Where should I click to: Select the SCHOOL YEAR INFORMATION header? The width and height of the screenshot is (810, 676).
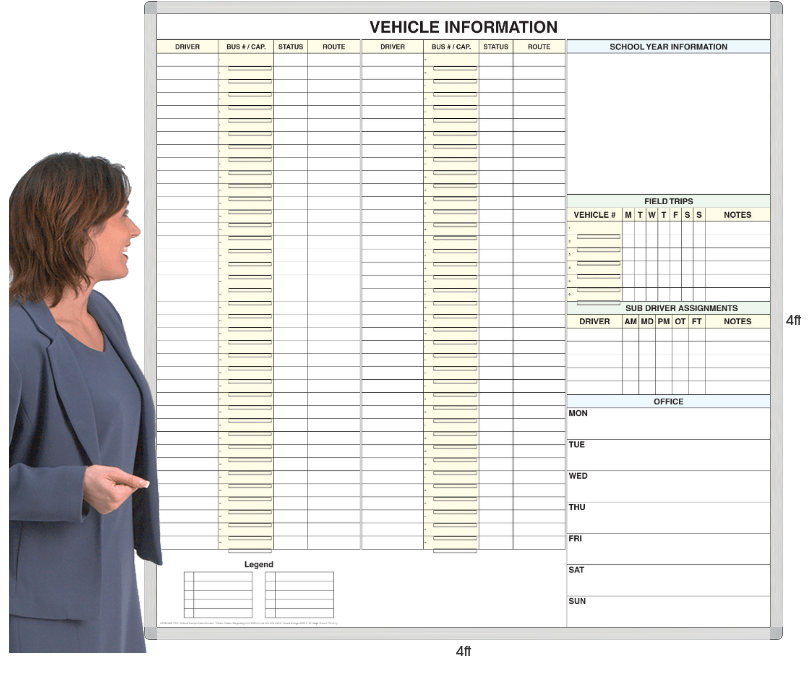(668, 47)
